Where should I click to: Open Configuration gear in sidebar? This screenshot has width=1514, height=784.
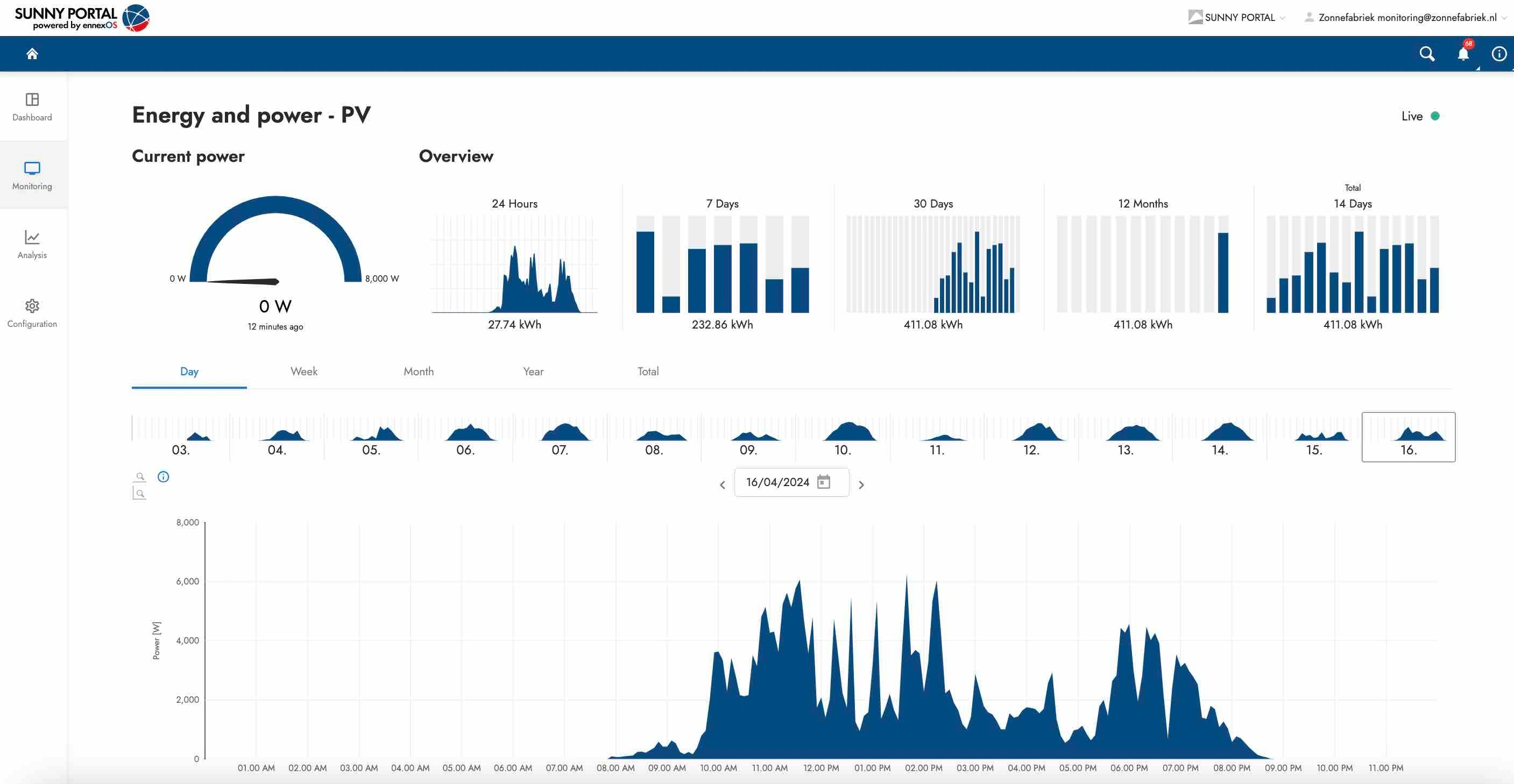(32, 312)
